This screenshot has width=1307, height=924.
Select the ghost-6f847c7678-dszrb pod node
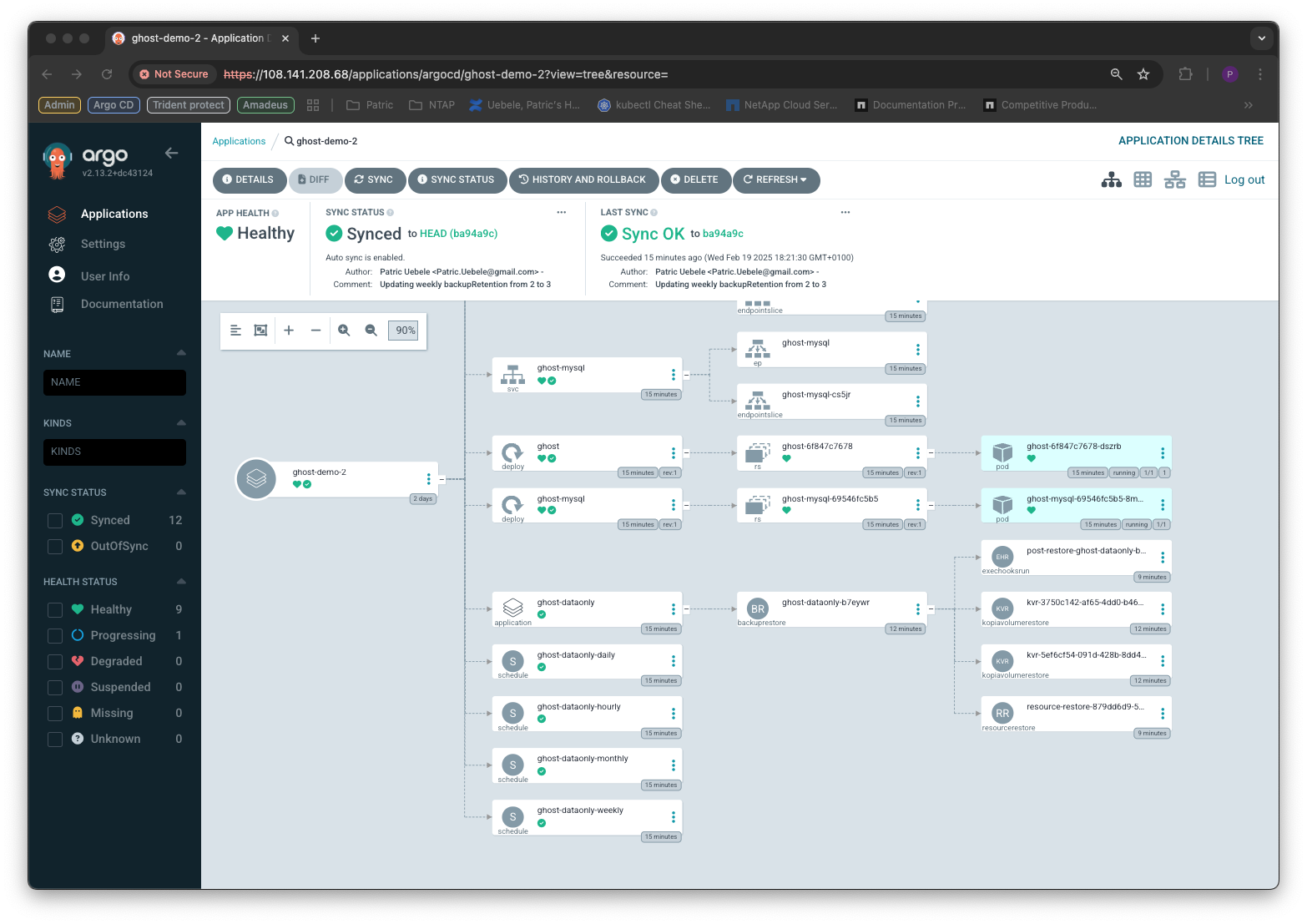[1077, 453]
